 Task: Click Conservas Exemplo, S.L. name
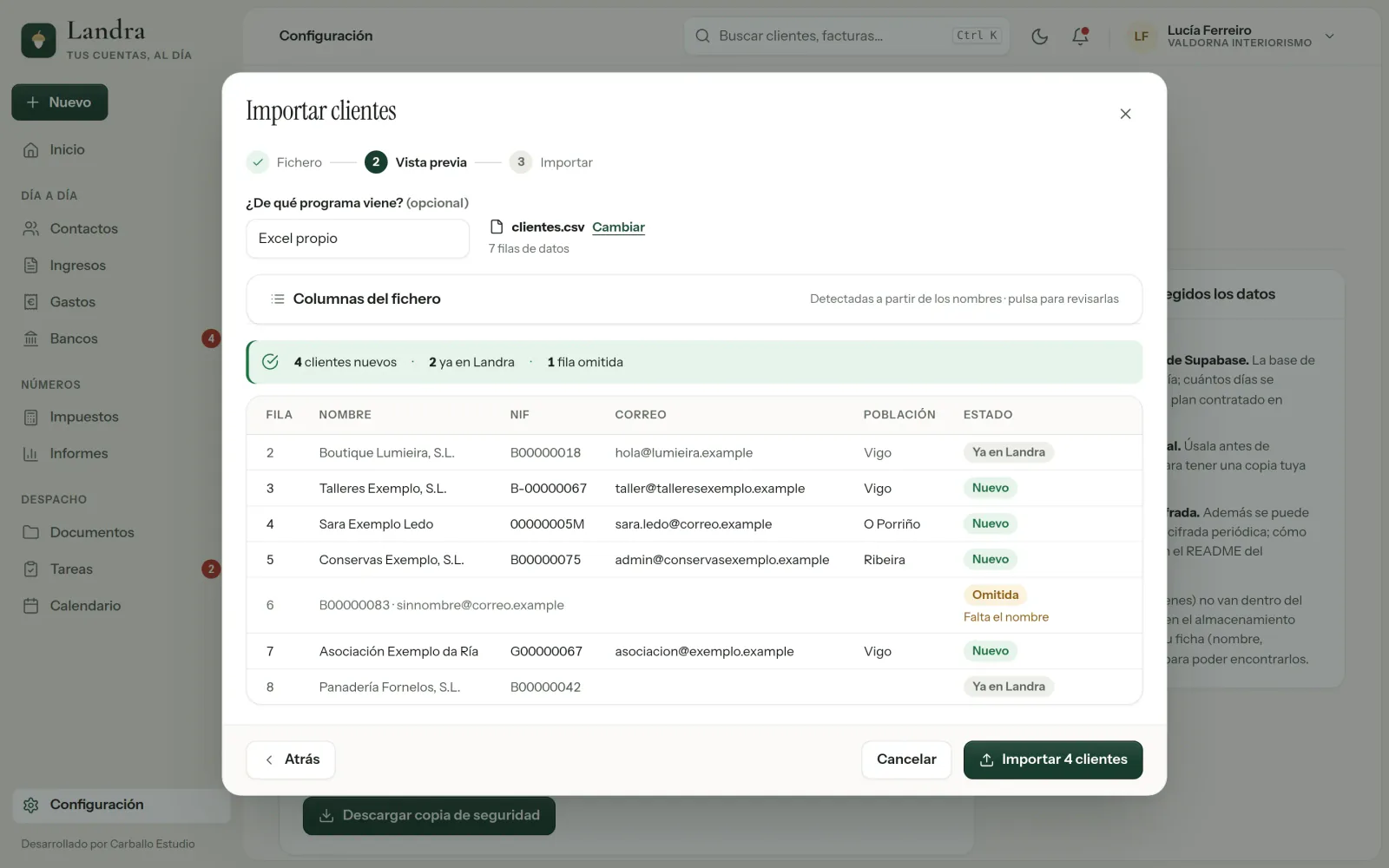tap(392, 560)
